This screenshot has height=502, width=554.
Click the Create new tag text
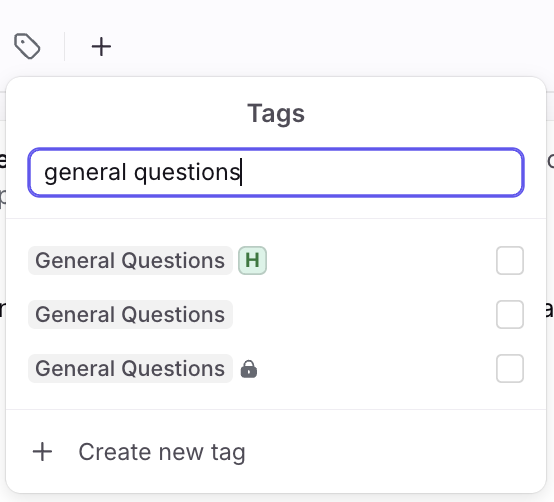click(162, 452)
